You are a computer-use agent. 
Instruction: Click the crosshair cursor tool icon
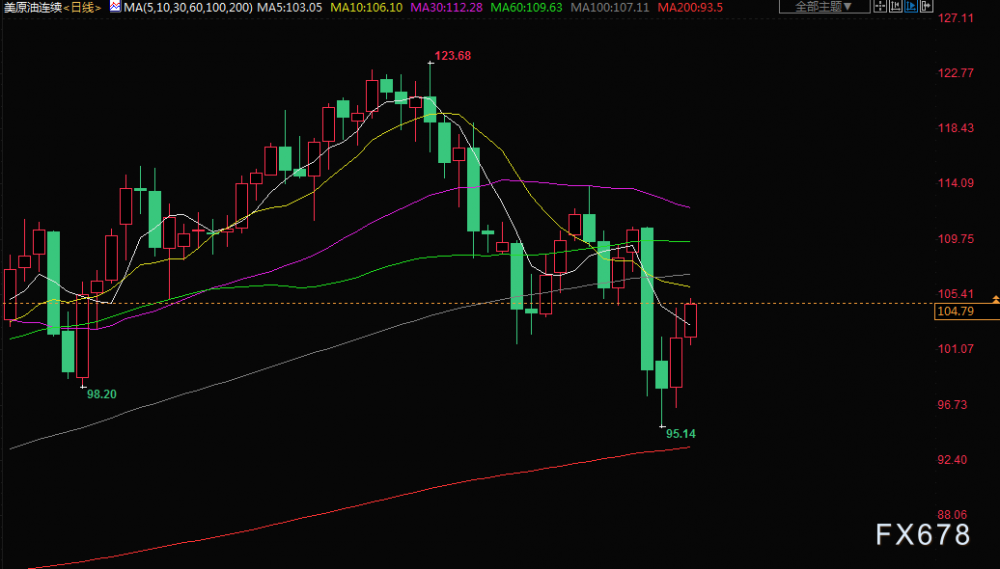[x=880, y=6]
